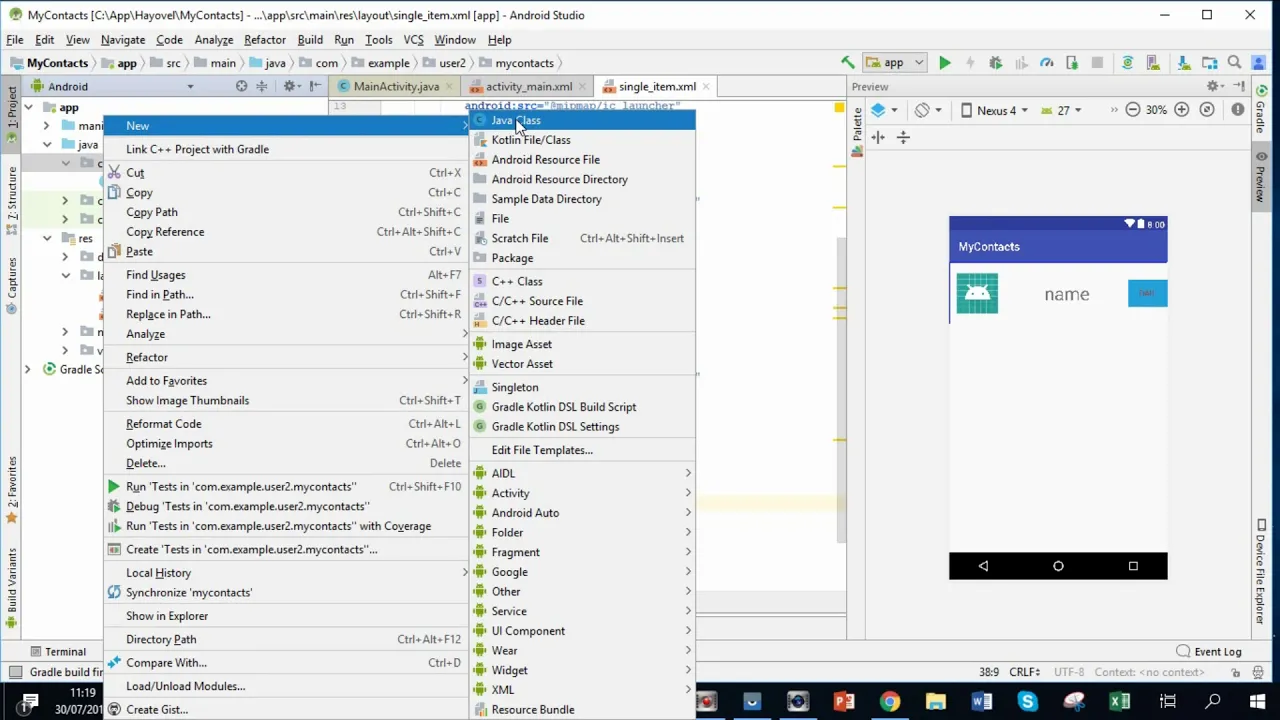Image resolution: width=1280 pixels, height=720 pixels.
Task: Close the single_item.xml tab
Action: point(705,86)
